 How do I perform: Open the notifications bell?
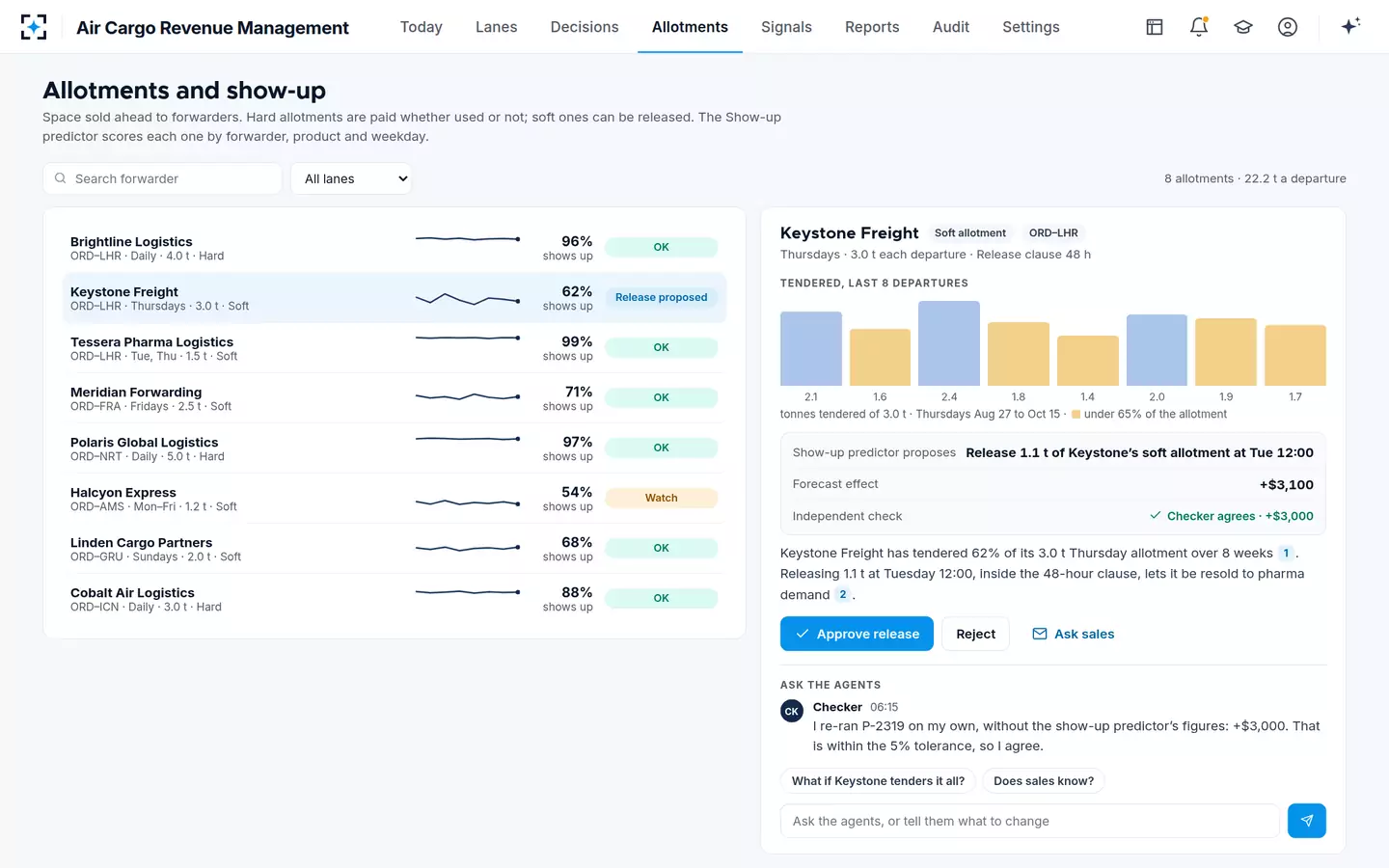[x=1199, y=27]
